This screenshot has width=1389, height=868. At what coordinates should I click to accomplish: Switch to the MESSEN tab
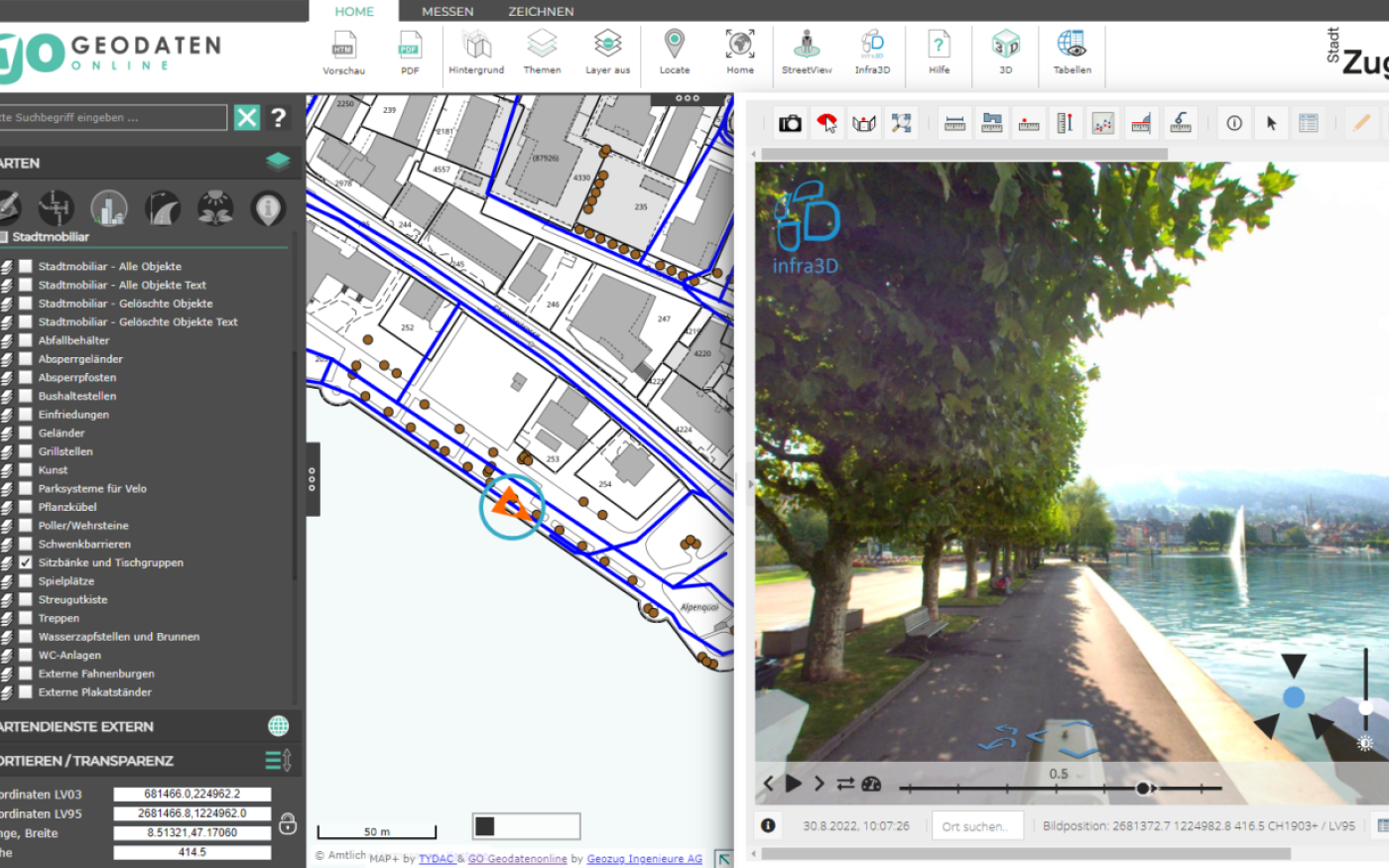point(447,11)
